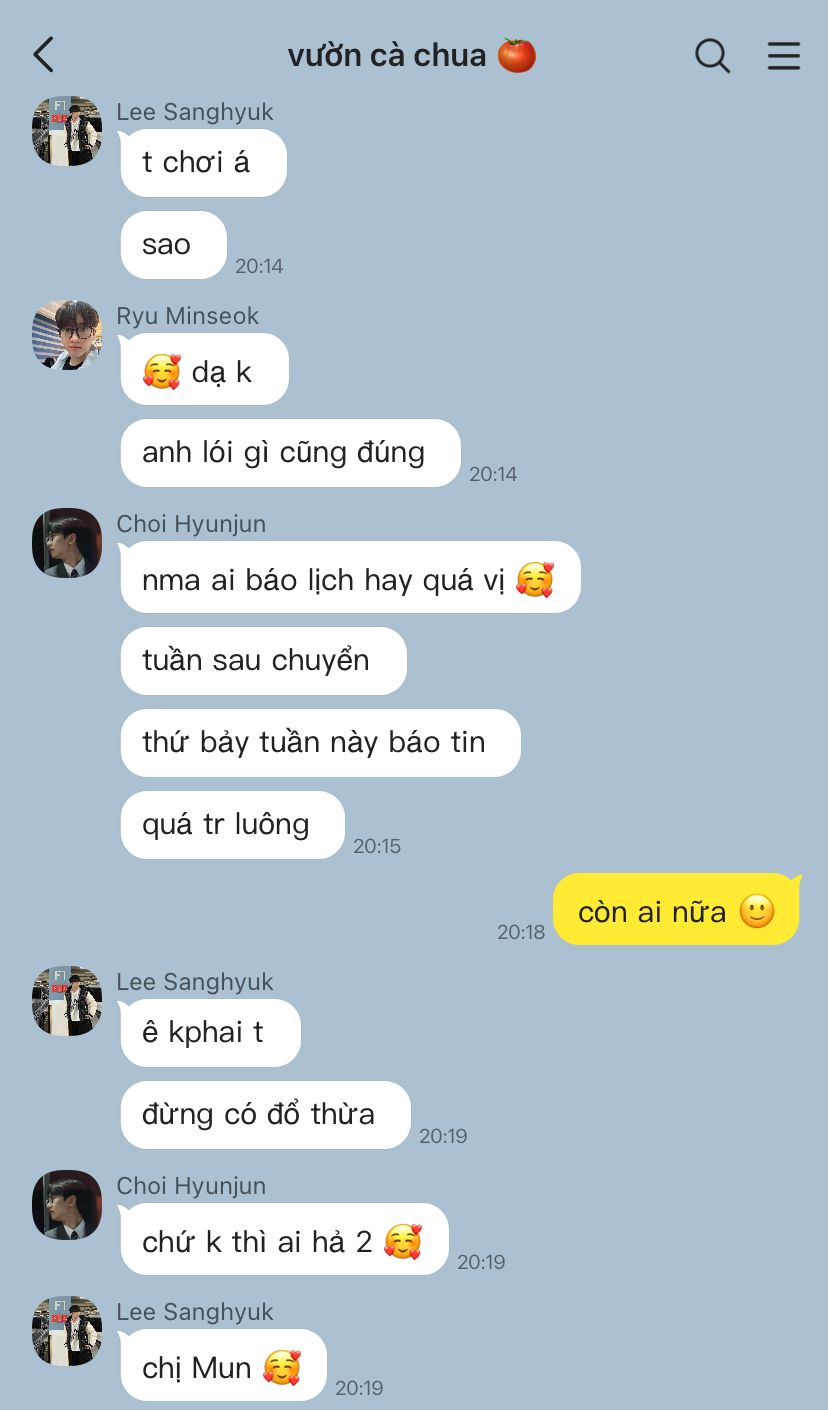Tap the chat title 'vườn cà chua'
The height and width of the screenshot is (1410, 828).
(x=412, y=55)
